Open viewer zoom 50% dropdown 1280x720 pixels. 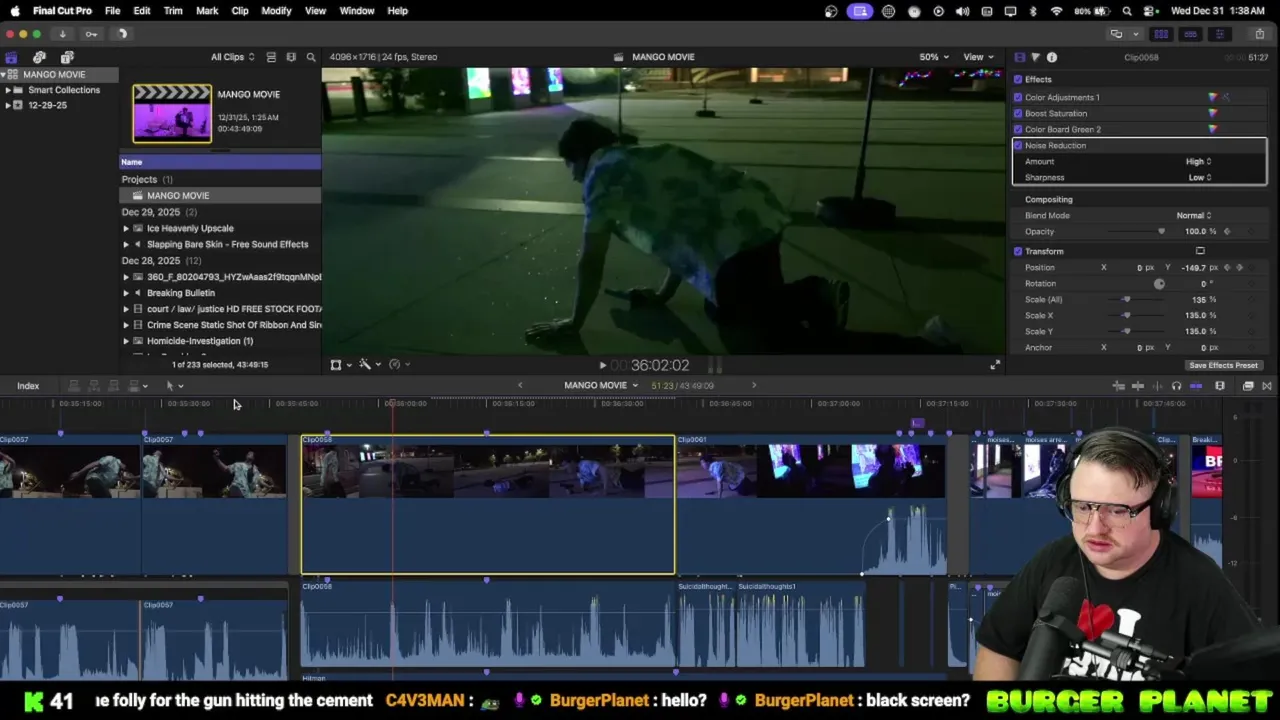935,57
